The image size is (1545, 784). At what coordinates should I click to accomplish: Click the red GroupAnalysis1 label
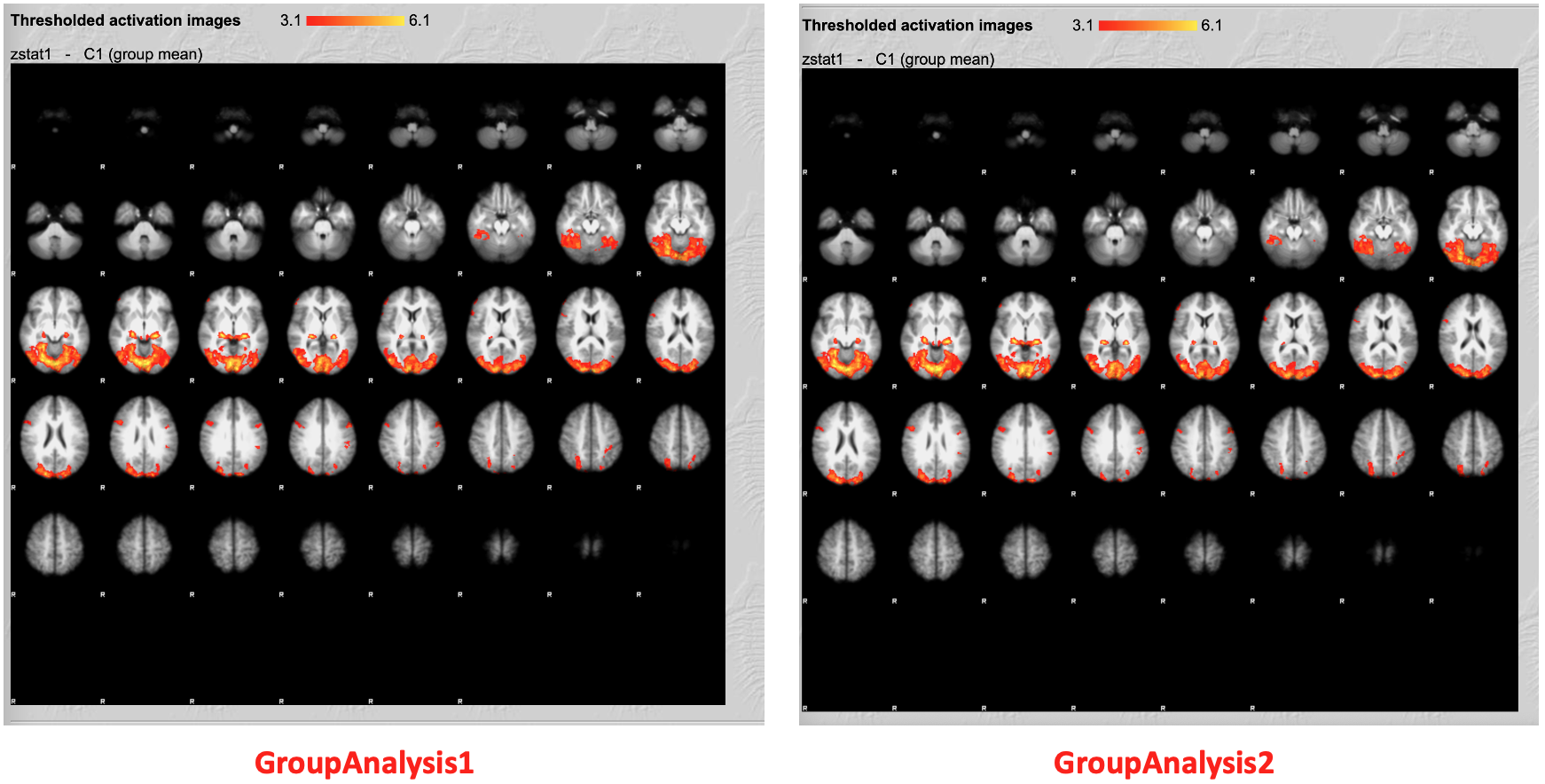pos(365,763)
